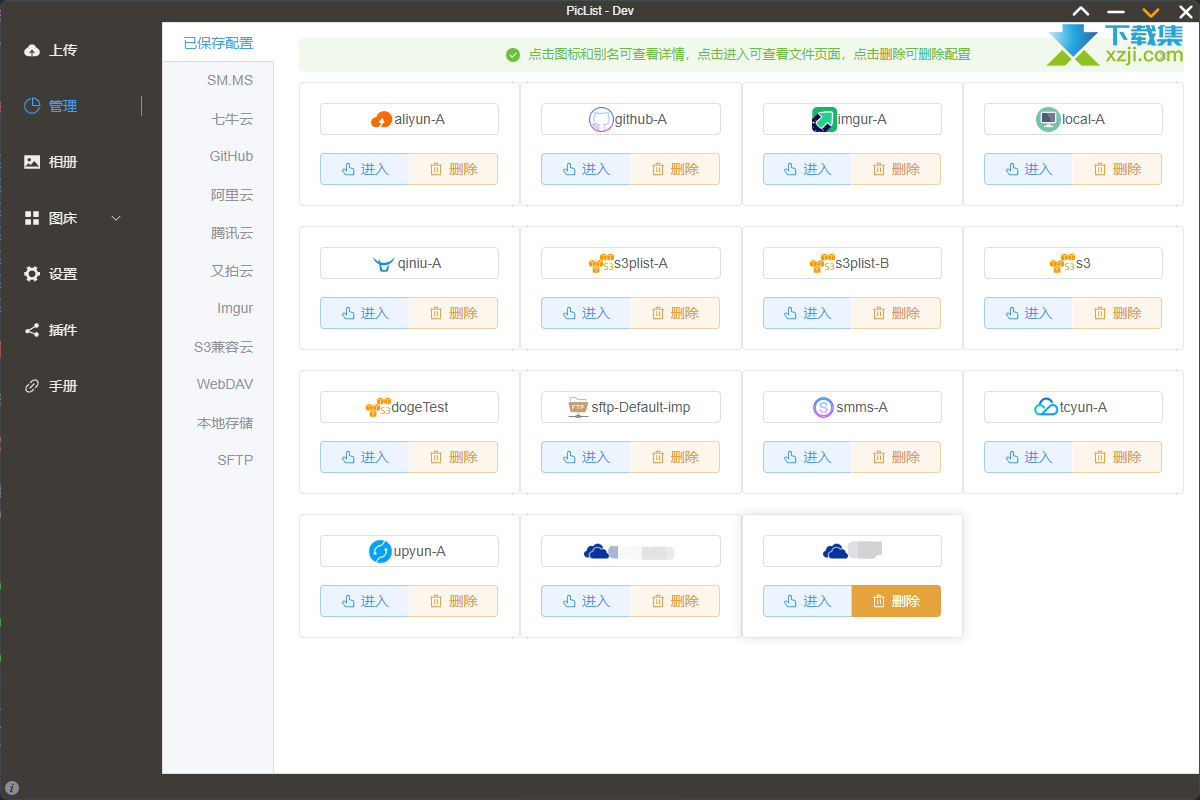
Task: Open the 插件 plugins page
Action: pyautogui.click(x=63, y=330)
